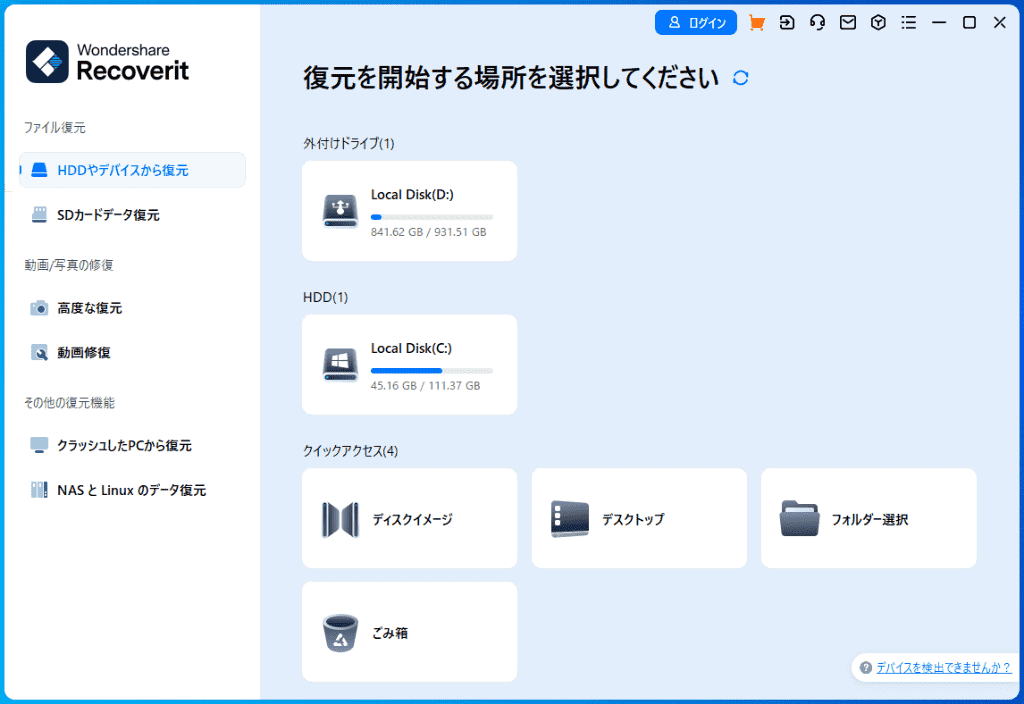Click the NAS server icon in sidebar
The height and width of the screenshot is (704, 1024).
(x=39, y=490)
